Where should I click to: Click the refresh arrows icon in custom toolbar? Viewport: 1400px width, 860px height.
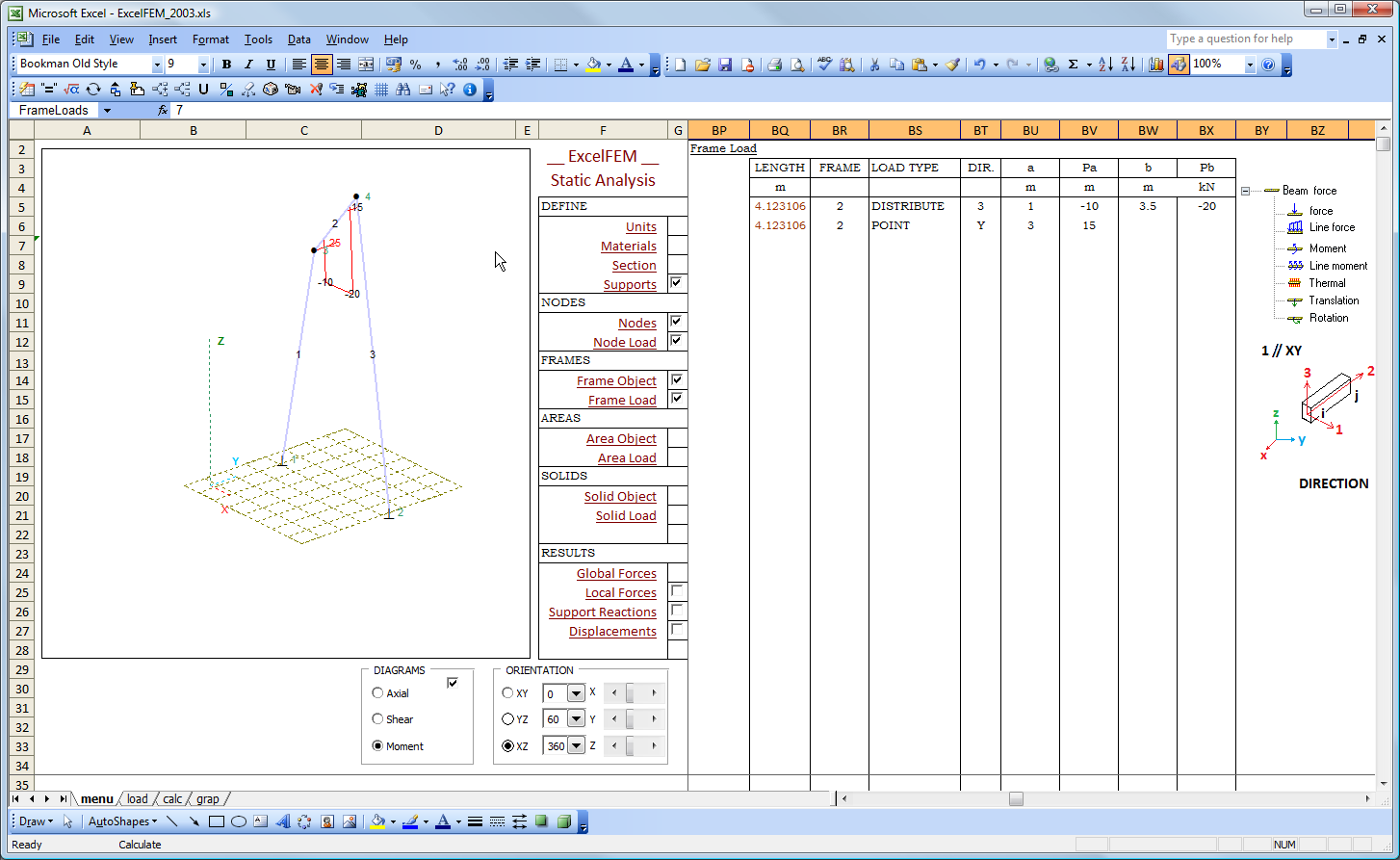[x=93, y=90]
